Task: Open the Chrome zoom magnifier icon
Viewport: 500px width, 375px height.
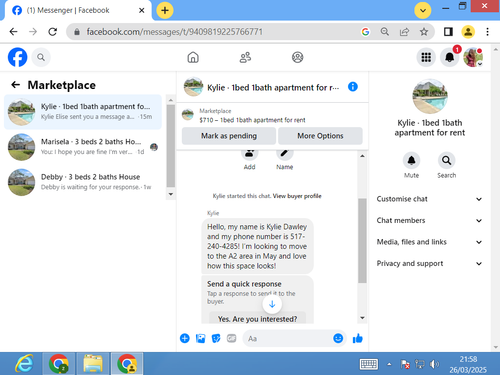Action: point(385,32)
